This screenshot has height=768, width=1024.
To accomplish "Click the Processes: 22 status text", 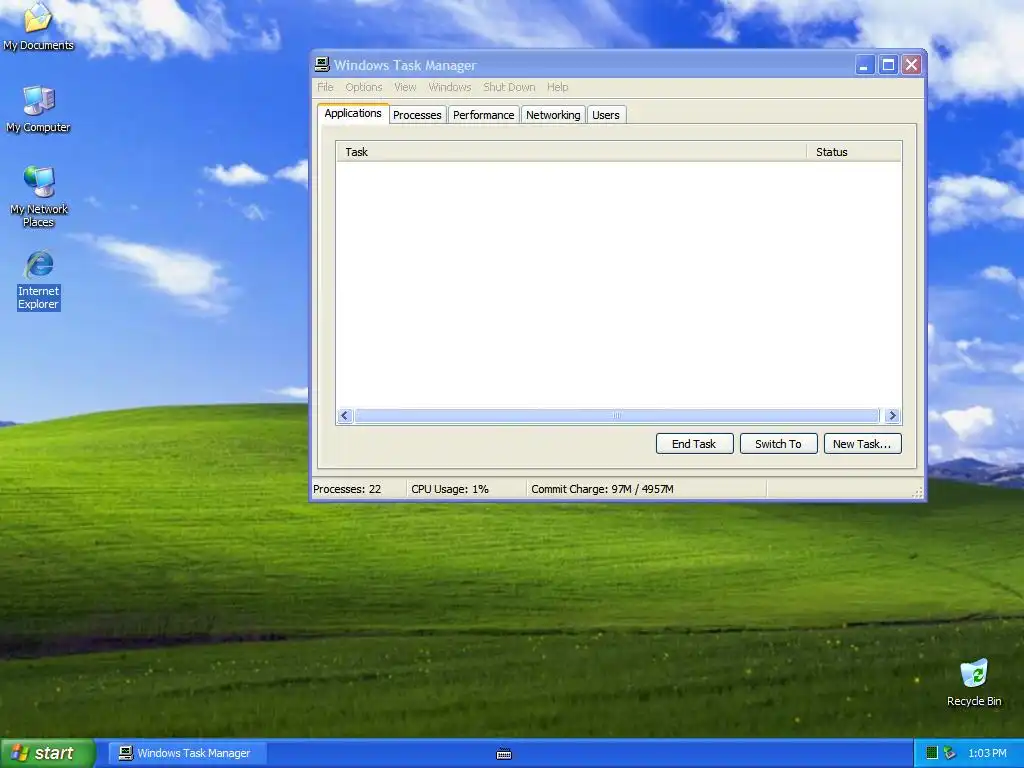I will point(347,488).
